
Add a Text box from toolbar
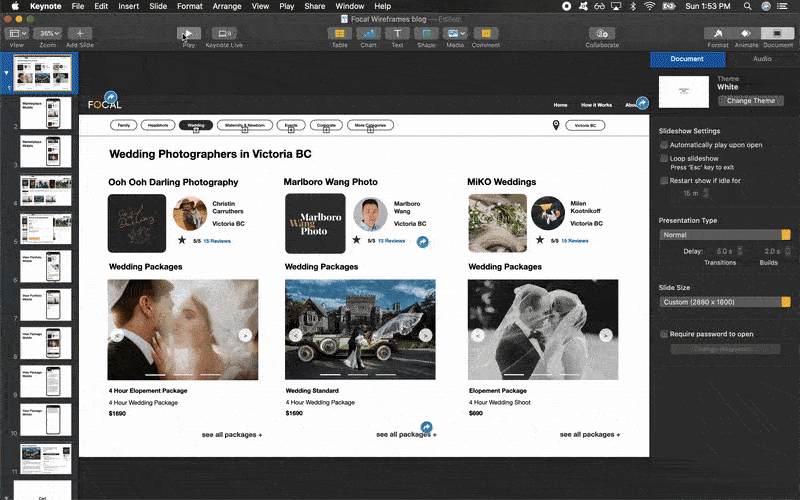(x=397, y=33)
